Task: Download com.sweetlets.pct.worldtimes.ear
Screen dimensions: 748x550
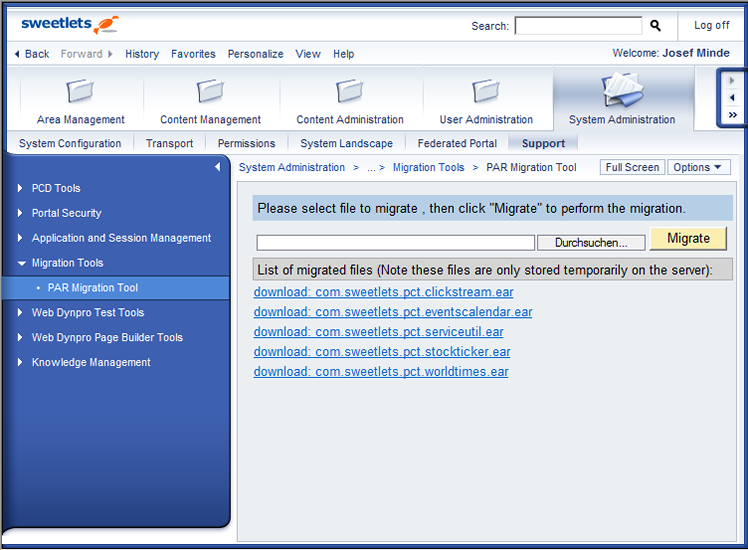Action: click(381, 372)
